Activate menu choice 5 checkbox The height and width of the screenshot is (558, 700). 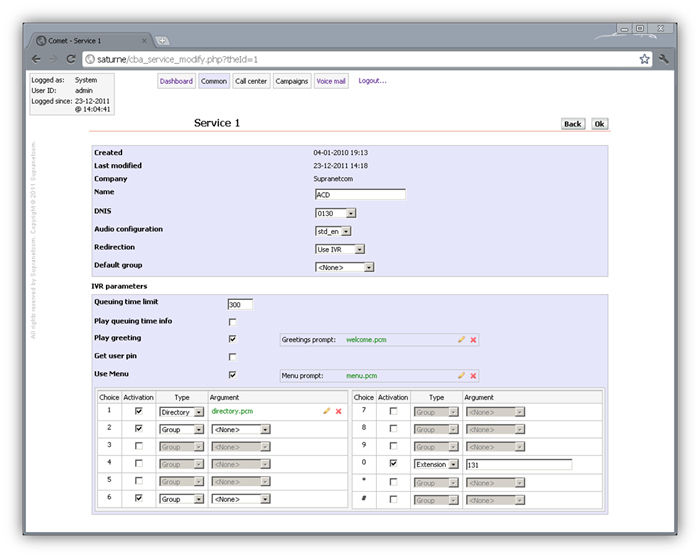[x=139, y=481]
